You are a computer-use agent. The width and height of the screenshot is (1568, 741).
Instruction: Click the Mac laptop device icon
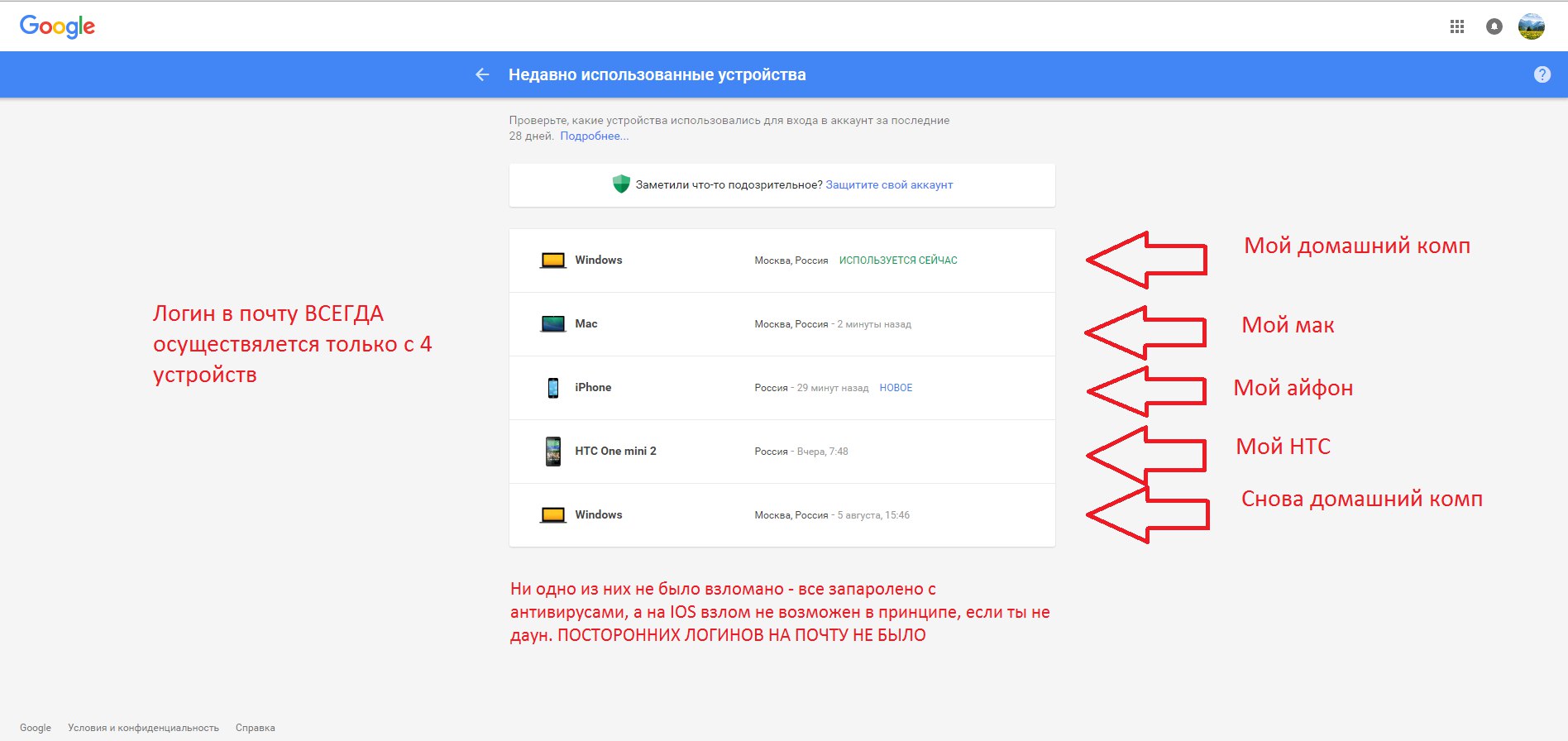552,324
